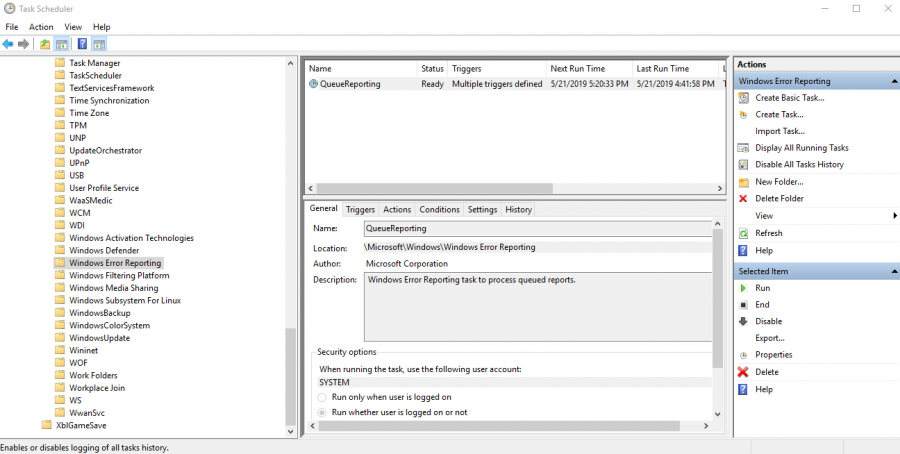Click the task list horizontal scrollbar
900x454 pixels.
coord(434,188)
